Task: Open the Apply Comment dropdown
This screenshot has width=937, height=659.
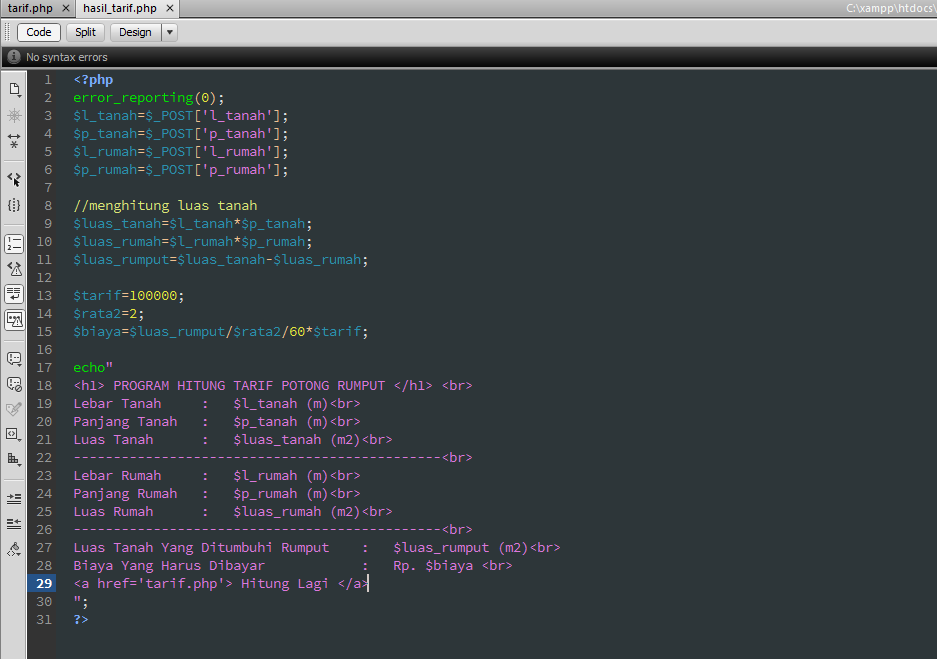Action: point(14,358)
